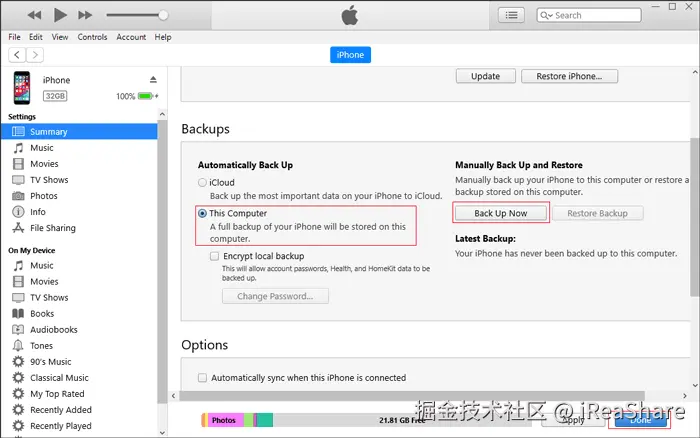Adjust the volume slider knob
The height and width of the screenshot is (438, 700).
(163, 15)
